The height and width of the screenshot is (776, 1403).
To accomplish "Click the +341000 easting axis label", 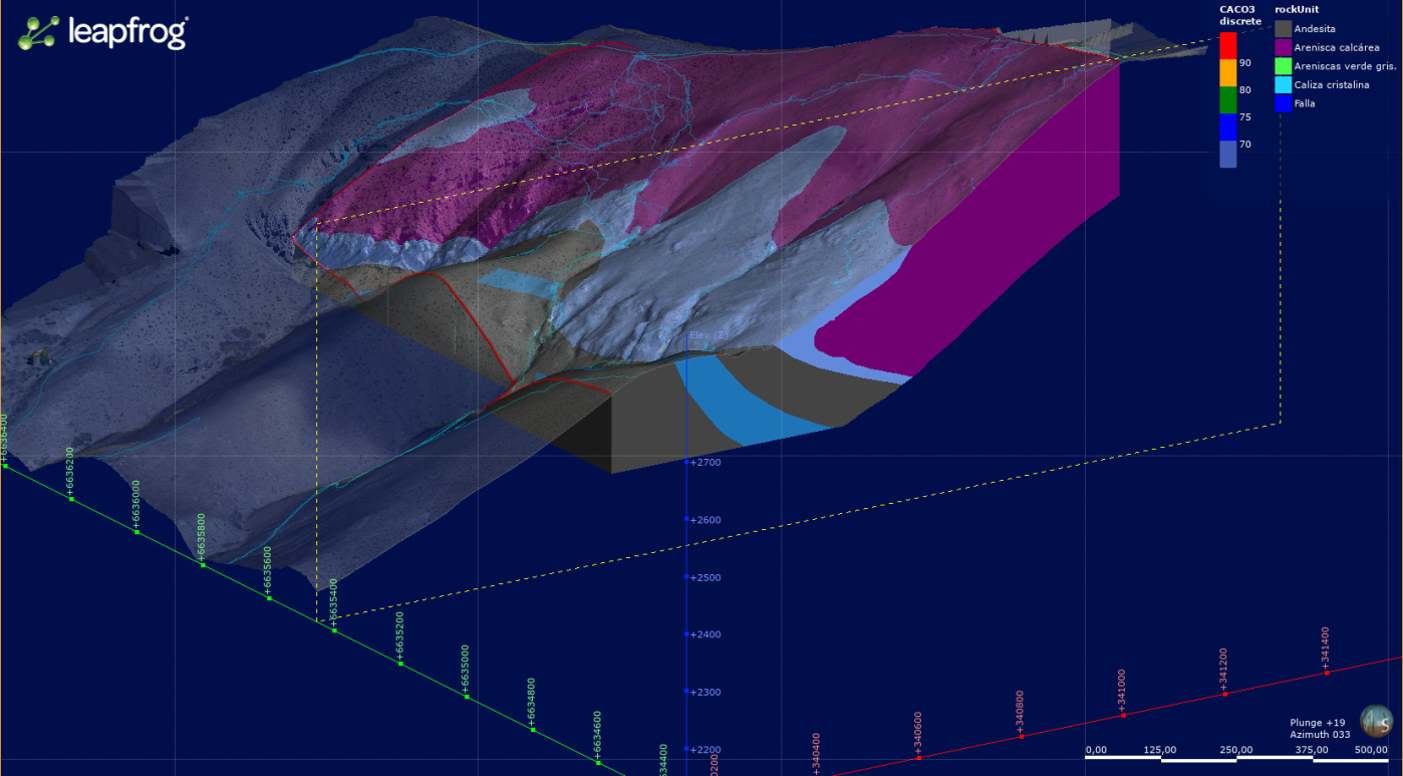I will (1121, 689).
